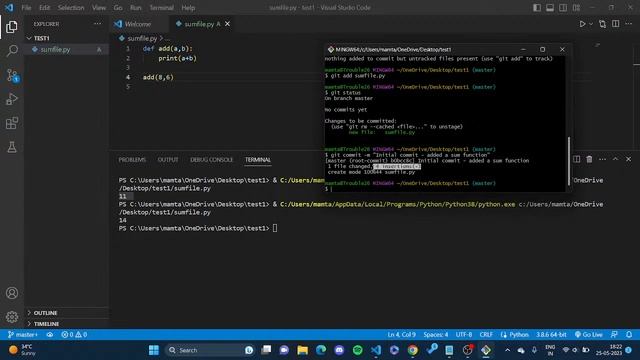This screenshot has height=360, width=640.
Task: Open the Search view in activity bar
Action: [x=12, y=51]
